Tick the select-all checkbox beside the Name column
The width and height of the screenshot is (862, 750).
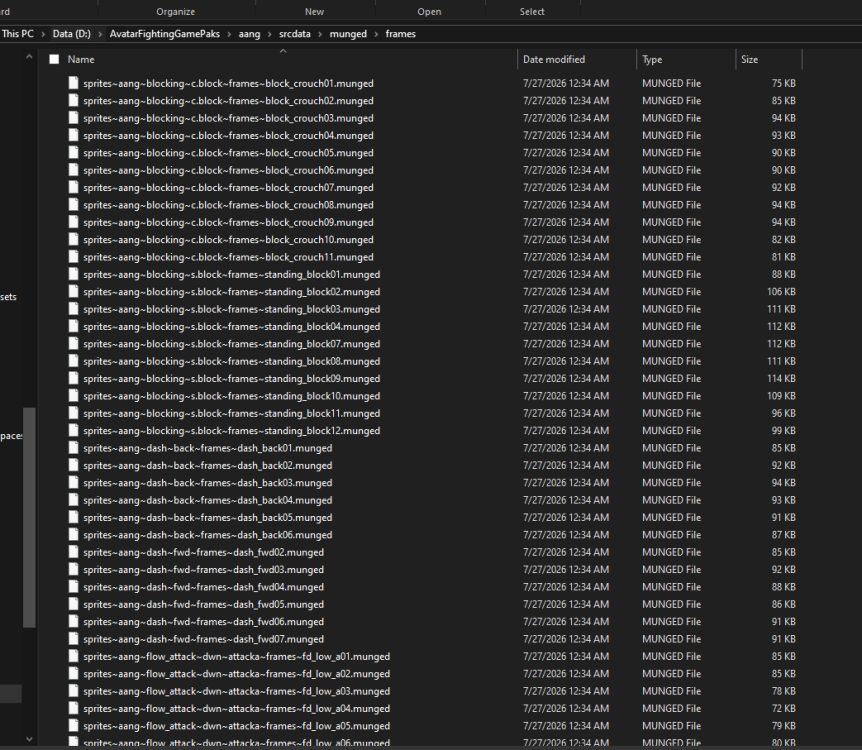pyautogui.click(x=54, y=59)
